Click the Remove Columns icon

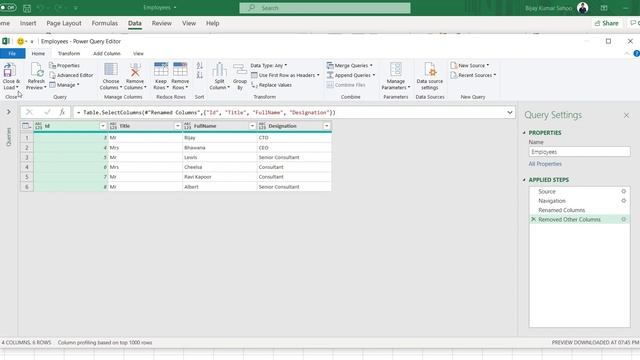pos(135,70)
